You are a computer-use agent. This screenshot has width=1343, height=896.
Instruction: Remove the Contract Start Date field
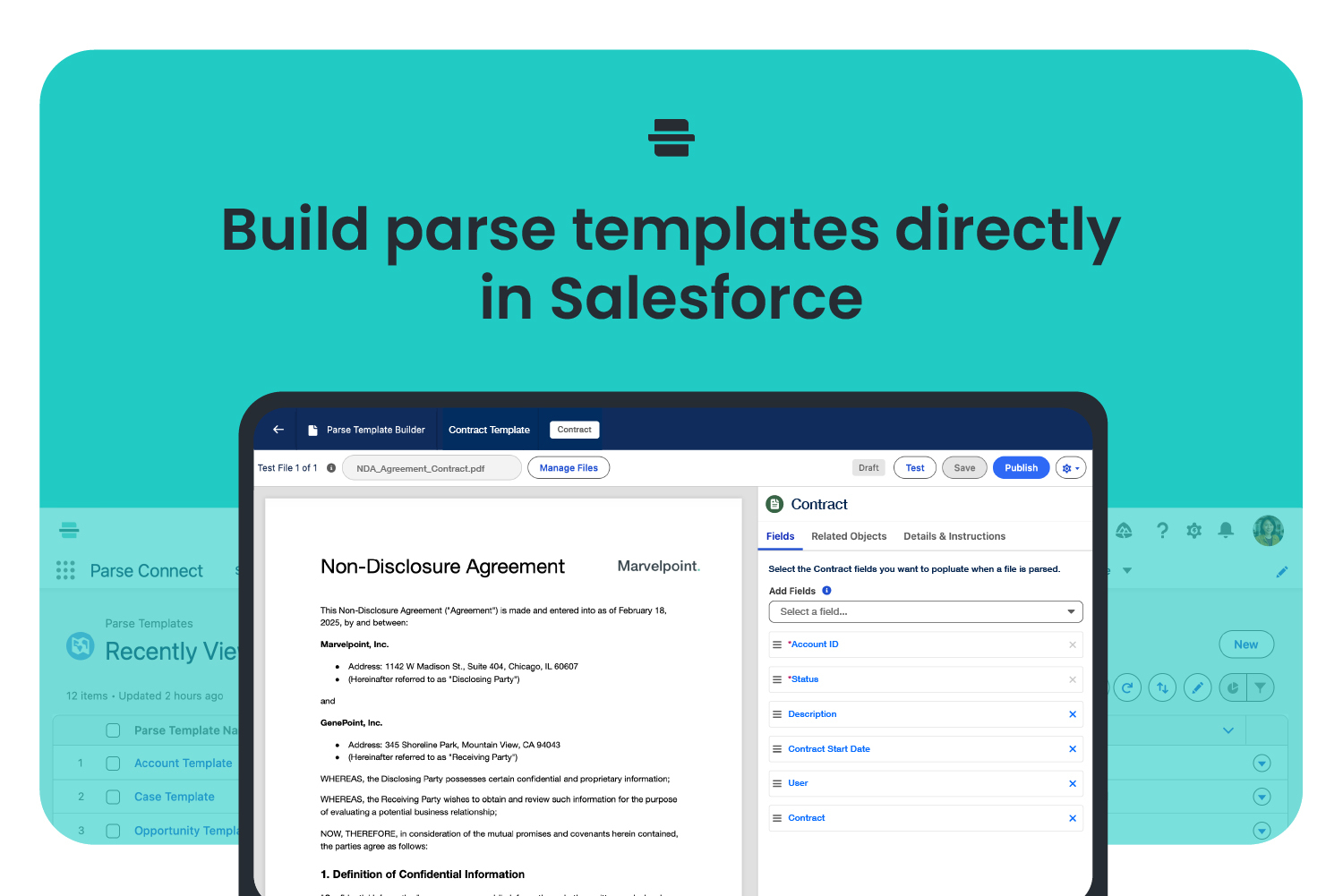pyautogui.click(x=1073, y=749)
